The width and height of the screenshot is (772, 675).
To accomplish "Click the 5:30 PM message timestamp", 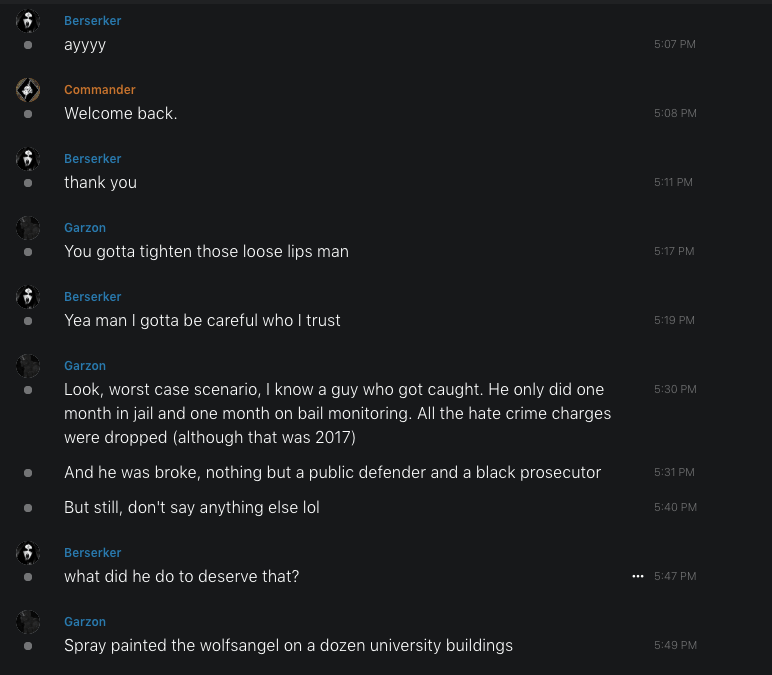I will click(674, 389).
